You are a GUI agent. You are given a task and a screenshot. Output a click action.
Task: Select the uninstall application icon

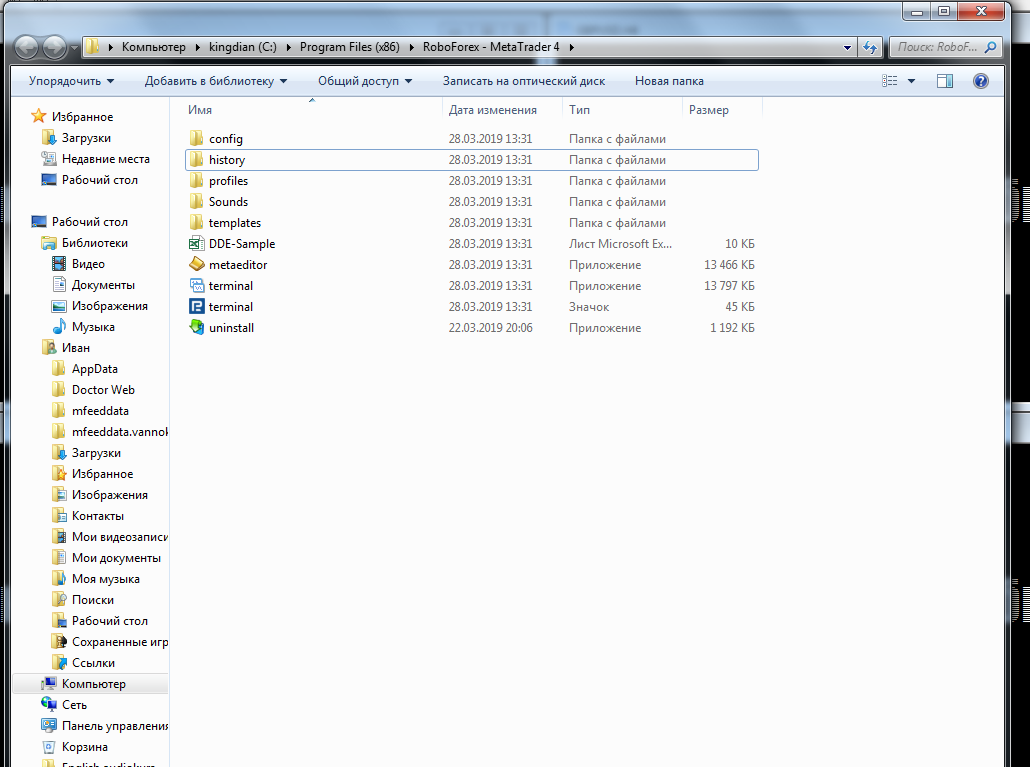pos(196,327)
